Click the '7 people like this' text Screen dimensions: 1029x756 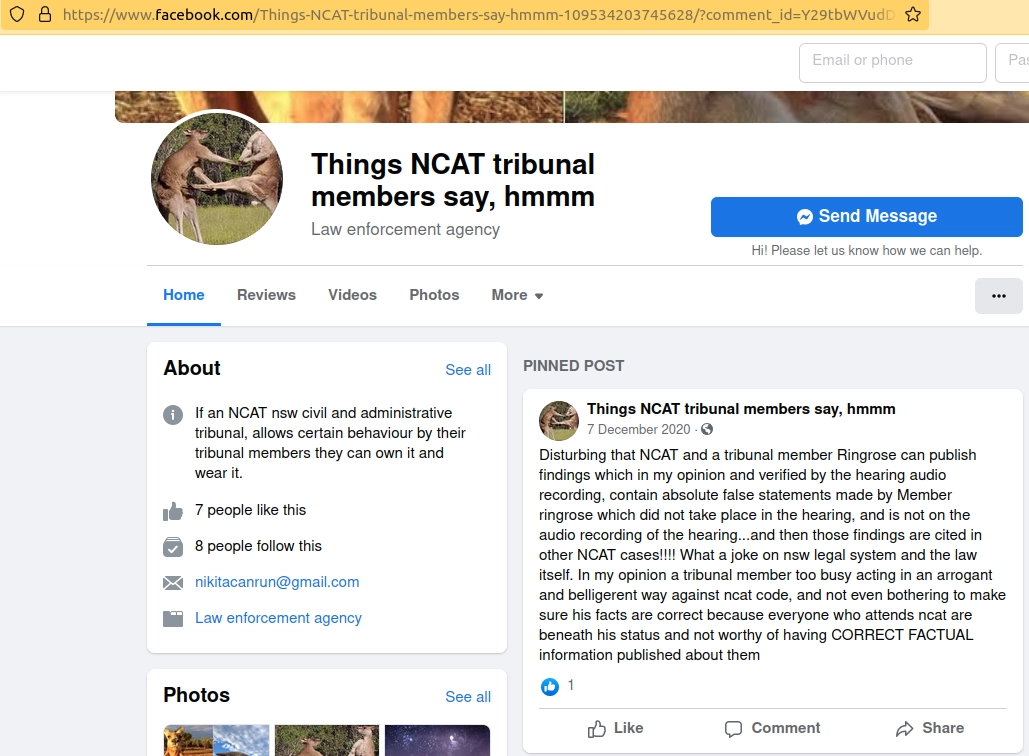tap(250, 510)
